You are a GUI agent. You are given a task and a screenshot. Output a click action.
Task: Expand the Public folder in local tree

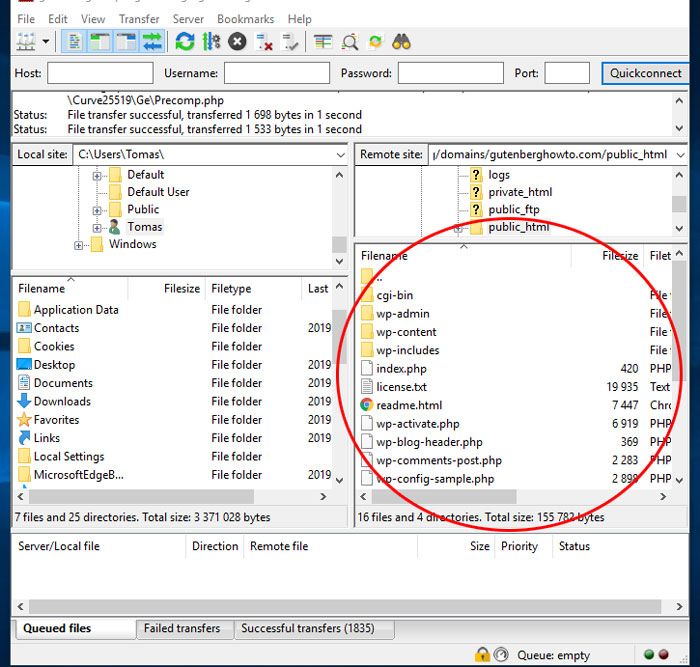(97, 210)
